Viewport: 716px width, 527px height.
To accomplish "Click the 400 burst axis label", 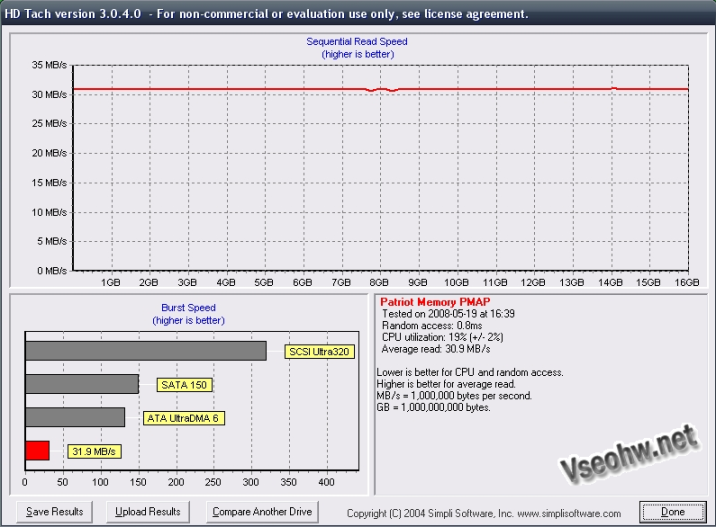I will coord(326,482).
